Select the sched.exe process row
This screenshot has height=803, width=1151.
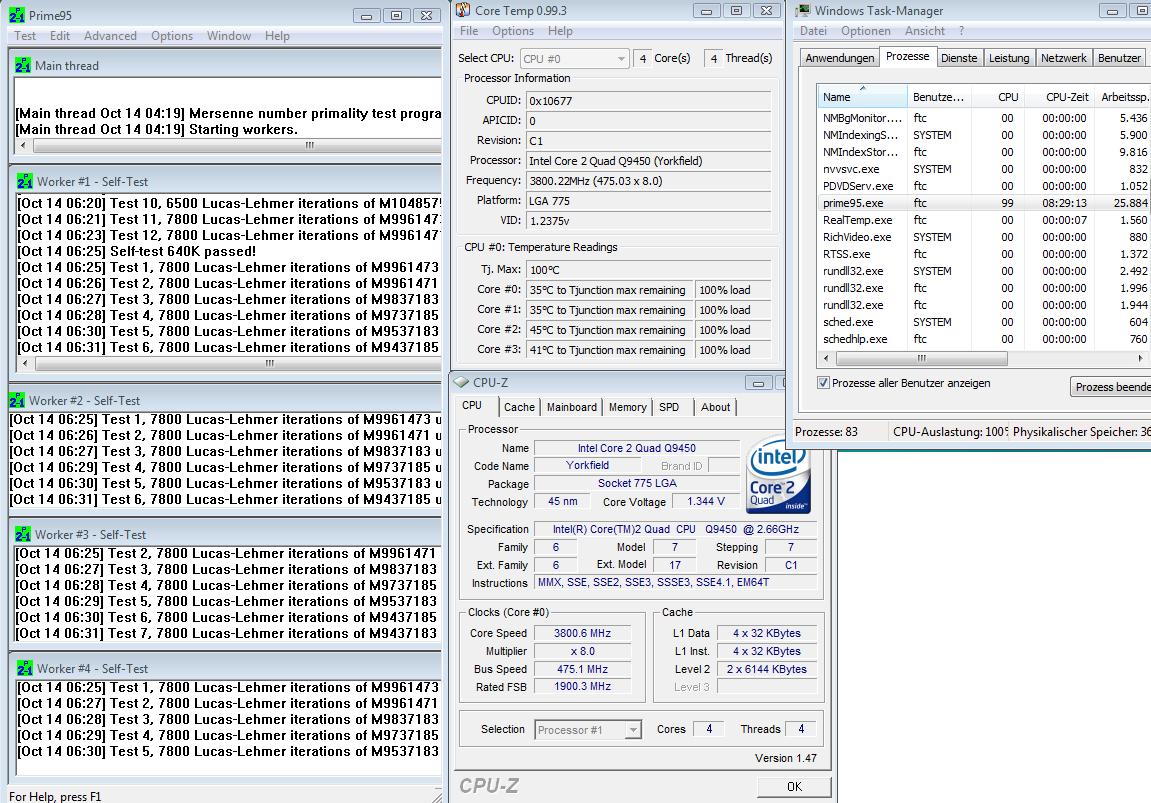tap(984, 322)
